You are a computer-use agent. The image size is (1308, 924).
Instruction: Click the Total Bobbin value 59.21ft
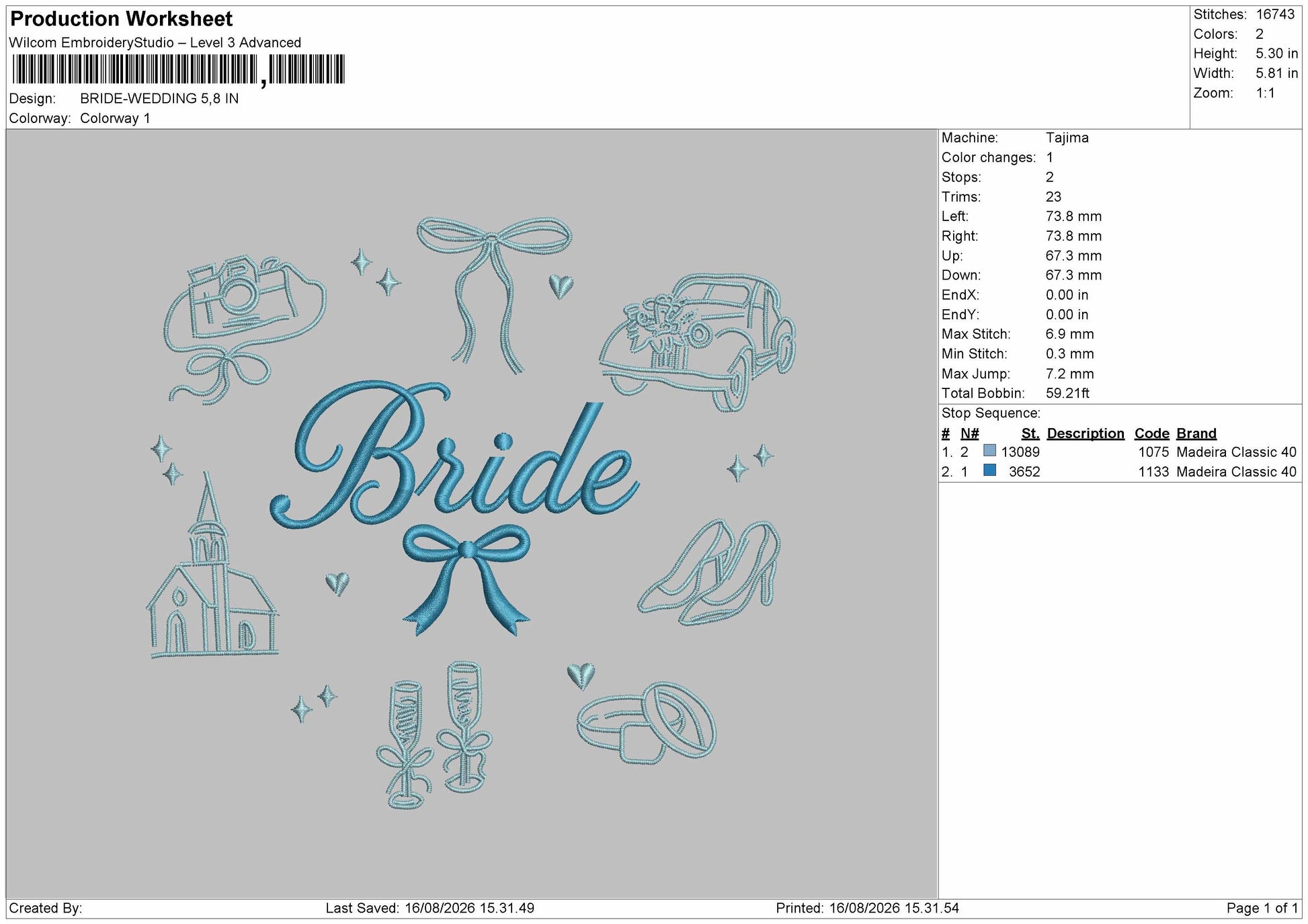tap(1067, 393)
